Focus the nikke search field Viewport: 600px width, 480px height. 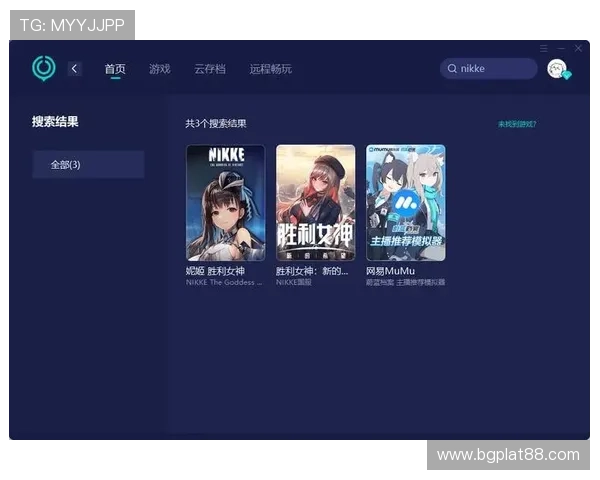point(489,69)
